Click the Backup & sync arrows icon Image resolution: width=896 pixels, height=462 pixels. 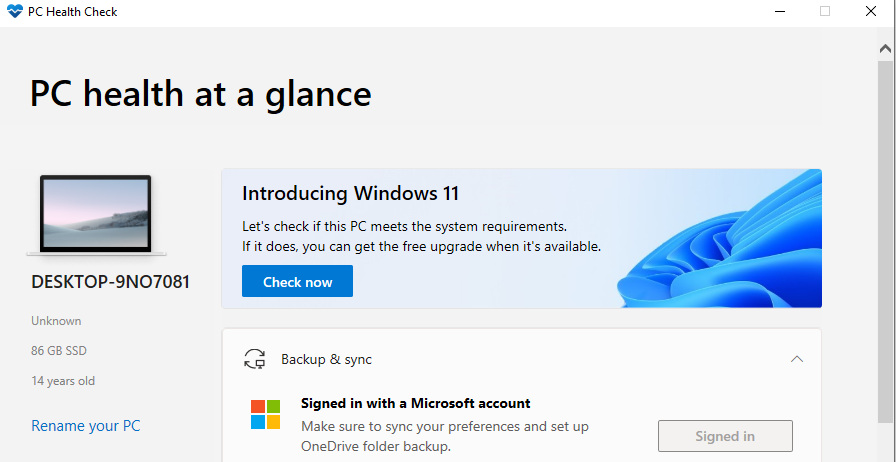pos(254,359)
